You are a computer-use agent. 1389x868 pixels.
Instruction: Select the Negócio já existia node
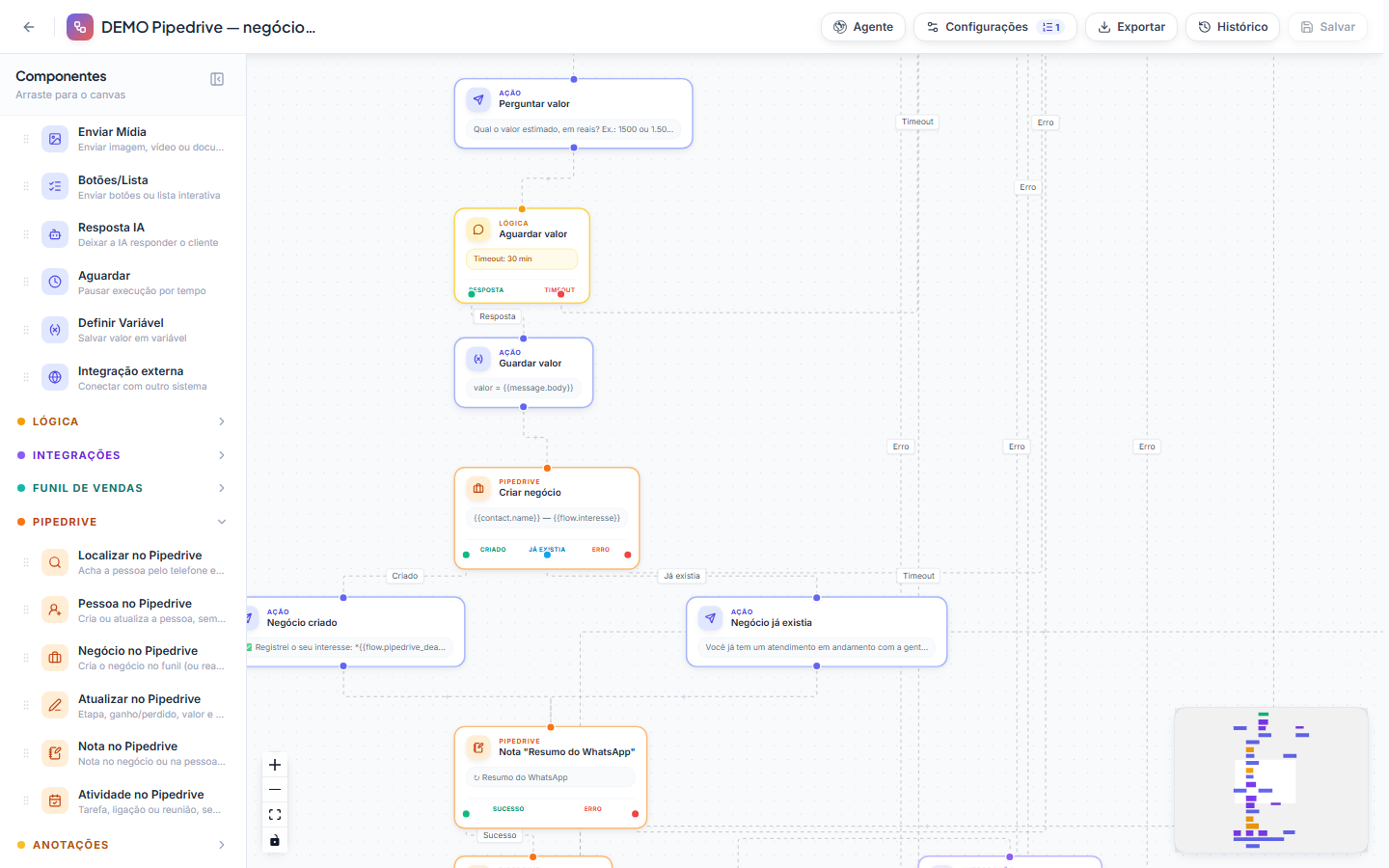pos(817,632)
